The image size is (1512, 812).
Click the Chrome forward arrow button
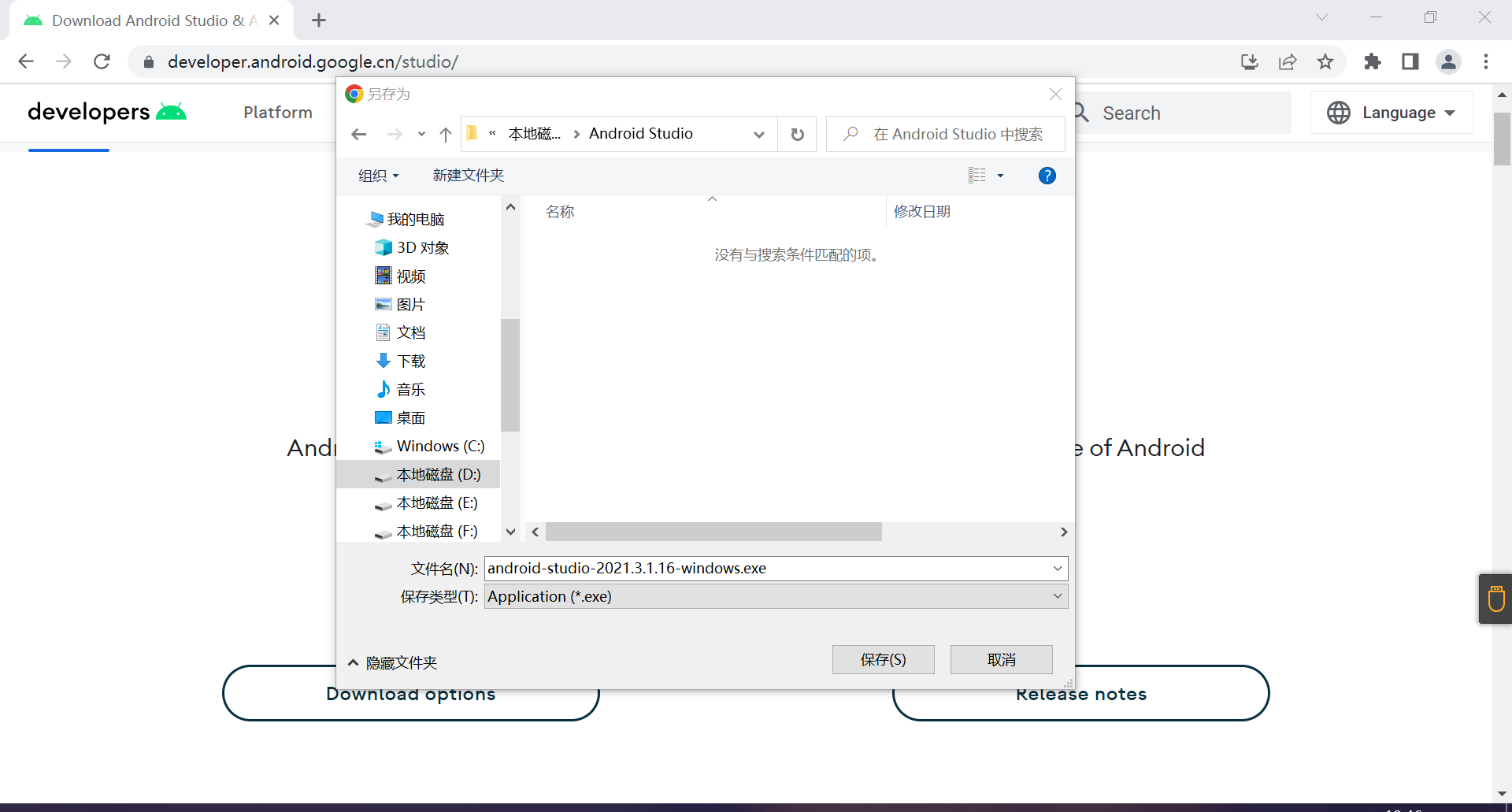(64, 61)
